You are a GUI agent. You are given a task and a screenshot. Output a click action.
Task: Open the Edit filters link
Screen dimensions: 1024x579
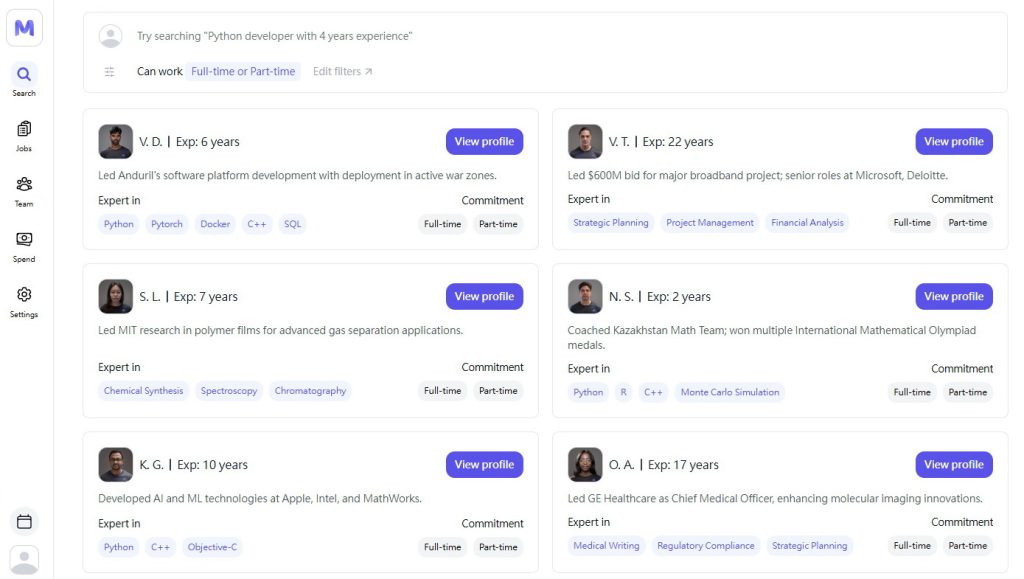click(342, 72)
